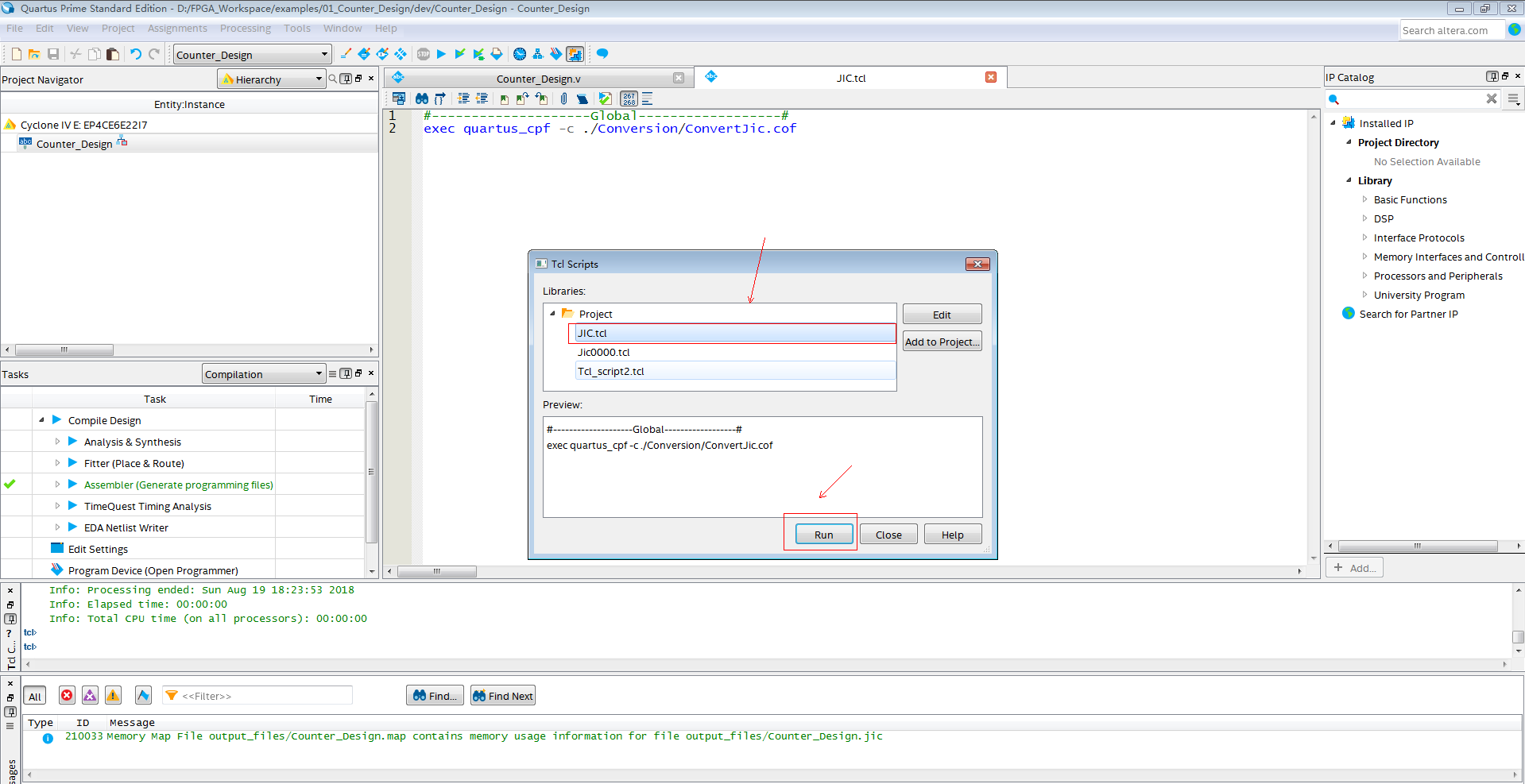Click the Run button in Tcl Scripts

823,534
